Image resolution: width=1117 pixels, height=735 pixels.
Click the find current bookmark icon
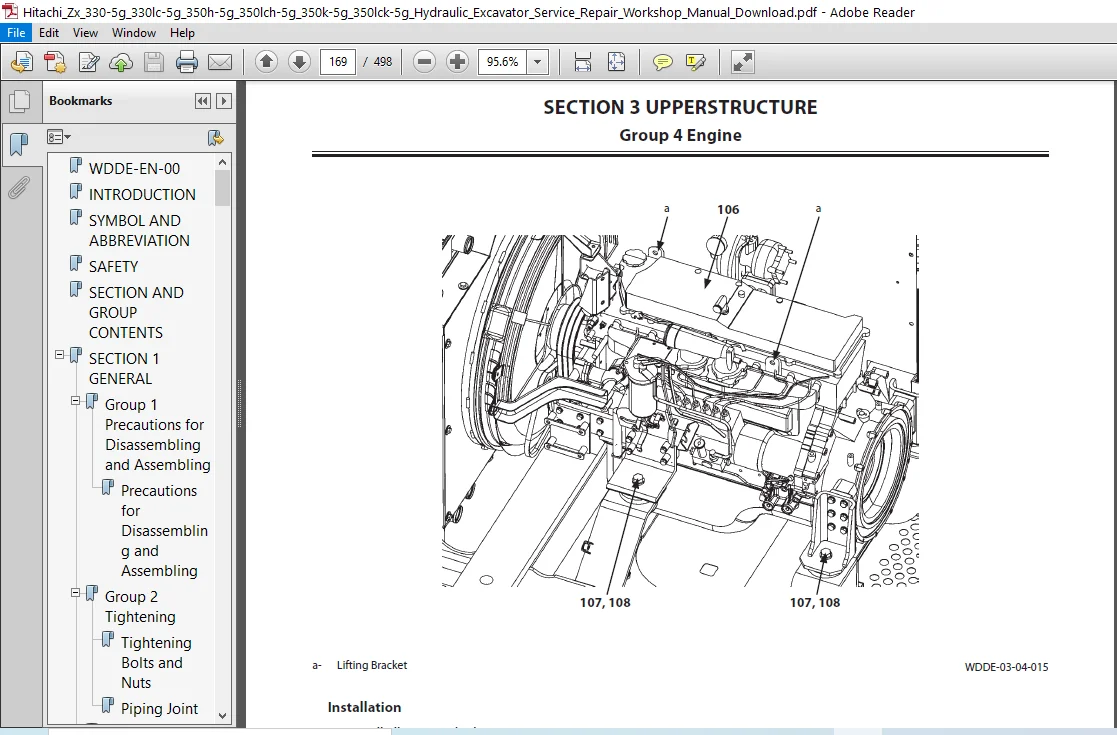pos(215,137)
